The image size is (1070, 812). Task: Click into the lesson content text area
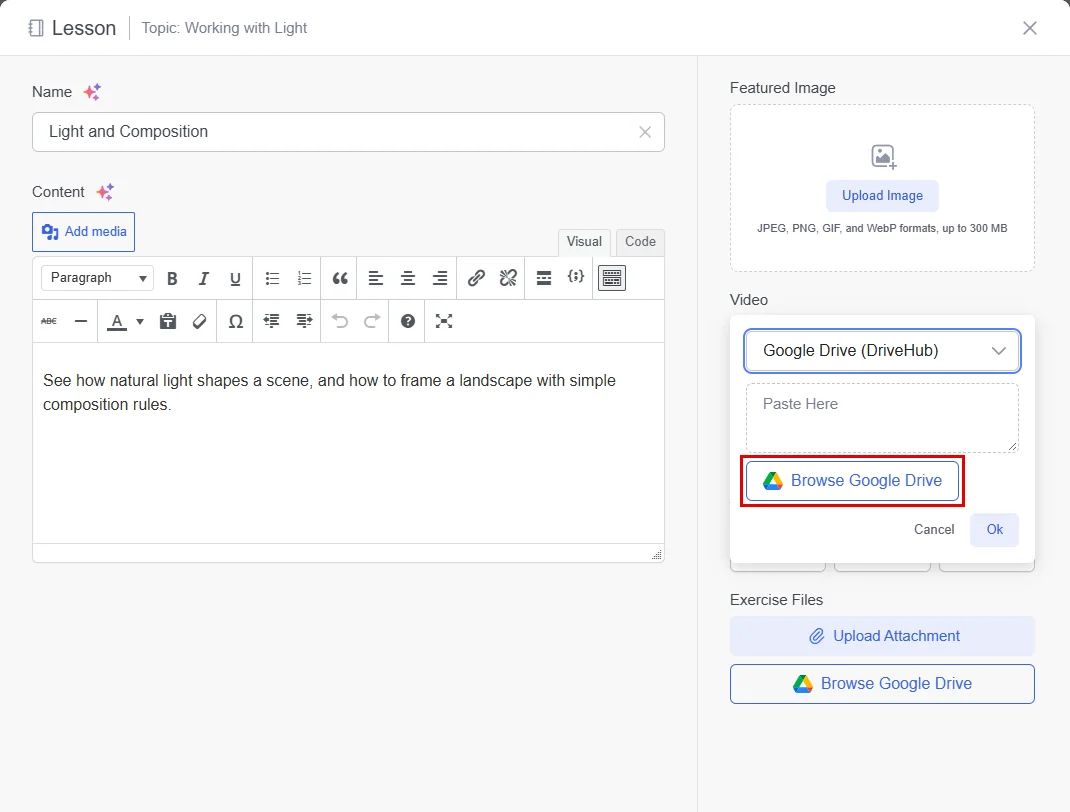click(x=348, y=443)
